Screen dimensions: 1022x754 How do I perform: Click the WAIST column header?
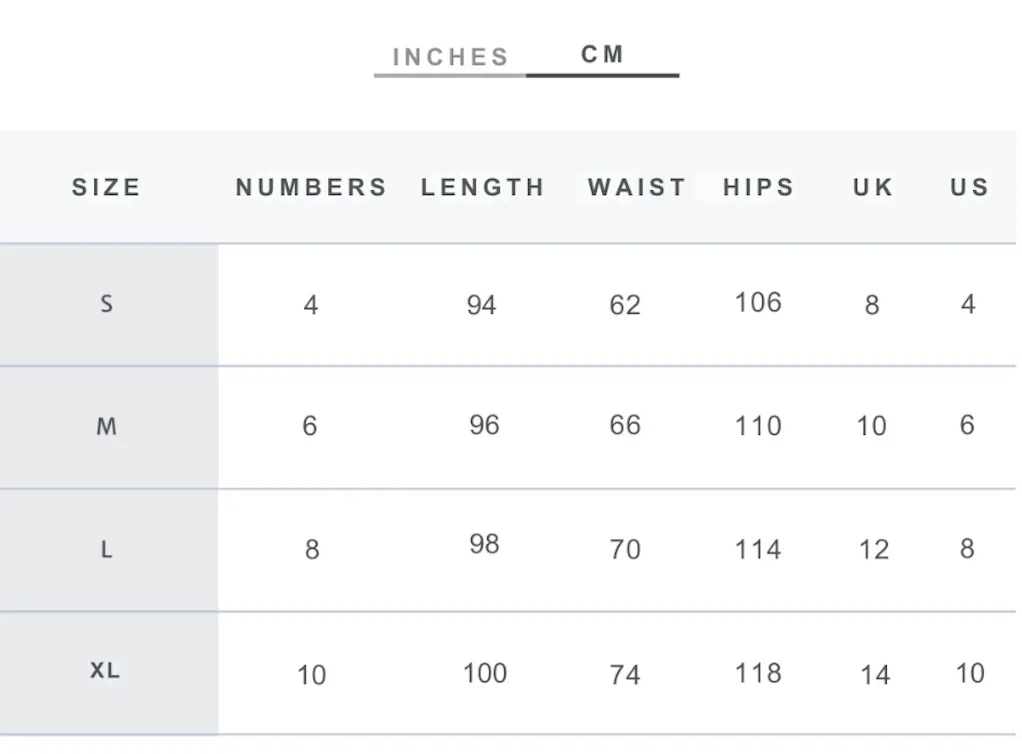(637, 188)
